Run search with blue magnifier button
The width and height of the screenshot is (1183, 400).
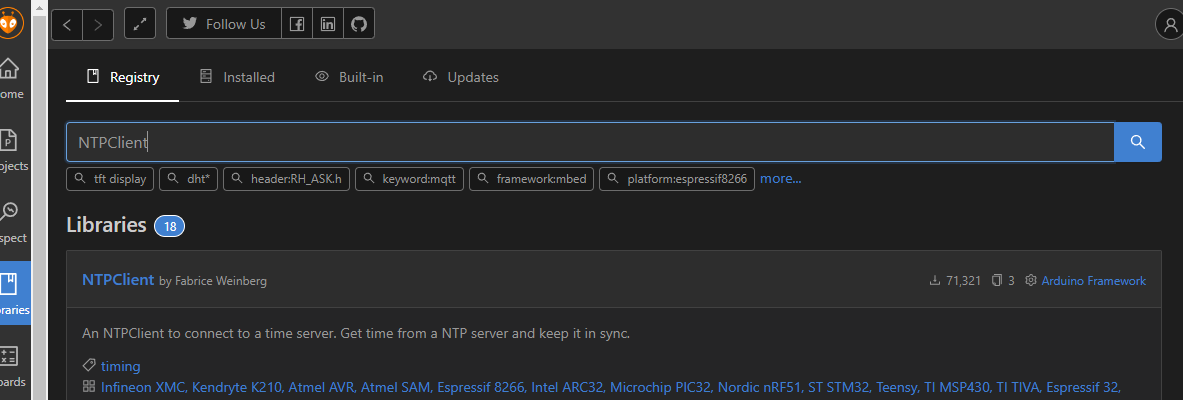[x=1138, y=142]
